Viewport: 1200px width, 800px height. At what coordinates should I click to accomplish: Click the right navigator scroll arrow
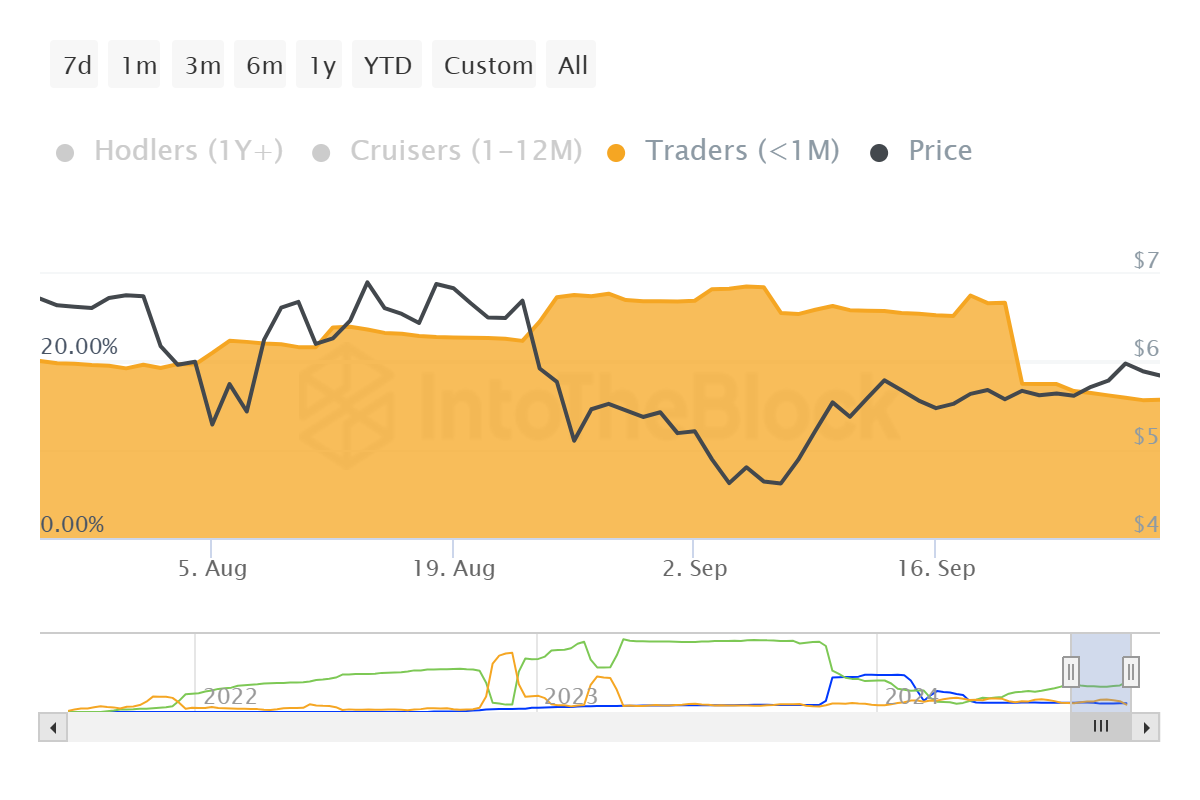pos(1148,727)
